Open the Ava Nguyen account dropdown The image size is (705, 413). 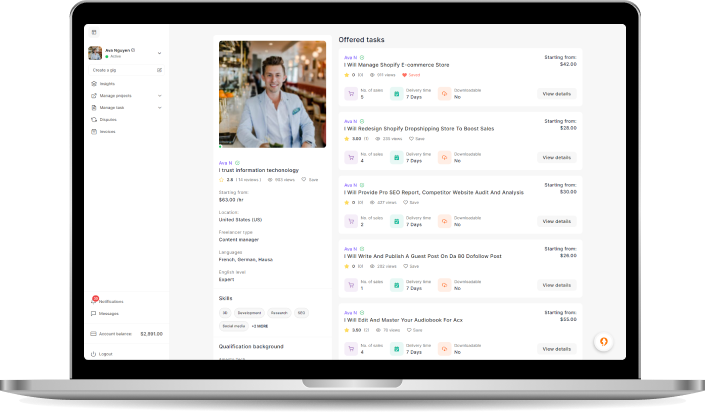pyautogui.click(x=160, y=52)
